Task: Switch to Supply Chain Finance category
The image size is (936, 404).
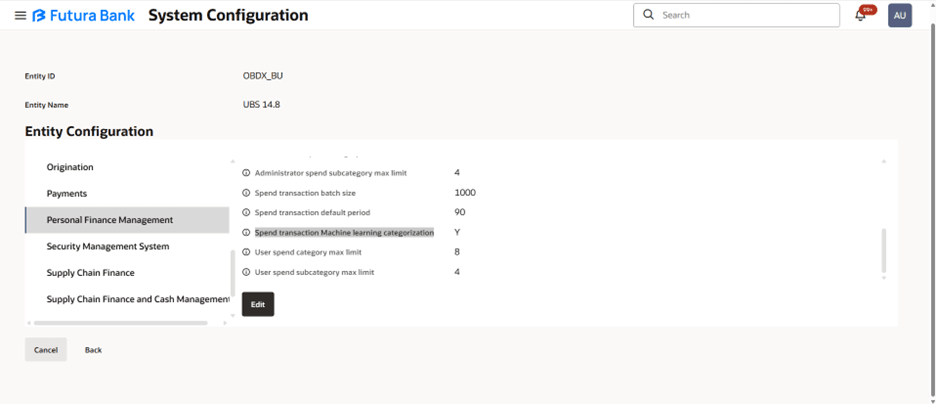Action: click(90, 272)
